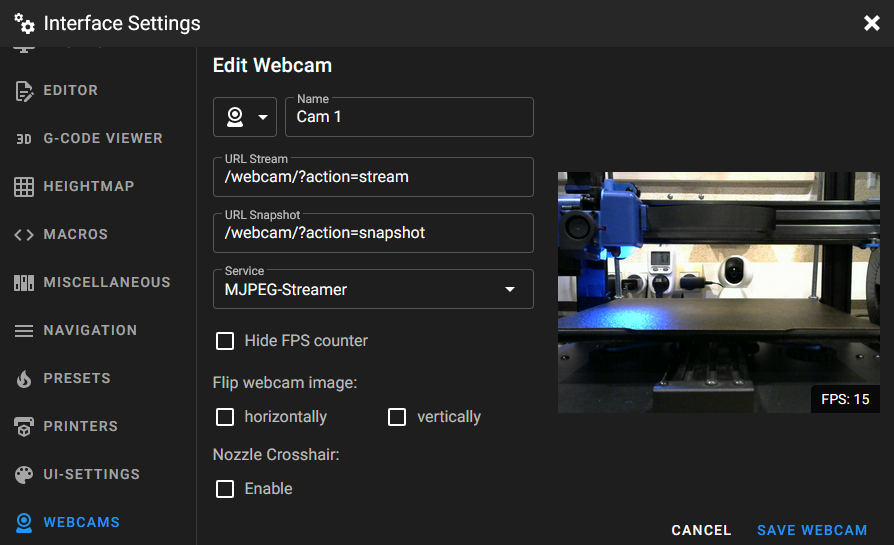The width and height of the screenshot is (894, 545).
Task: Cancel editing the webcam
Action: click(x=701, y=530)
